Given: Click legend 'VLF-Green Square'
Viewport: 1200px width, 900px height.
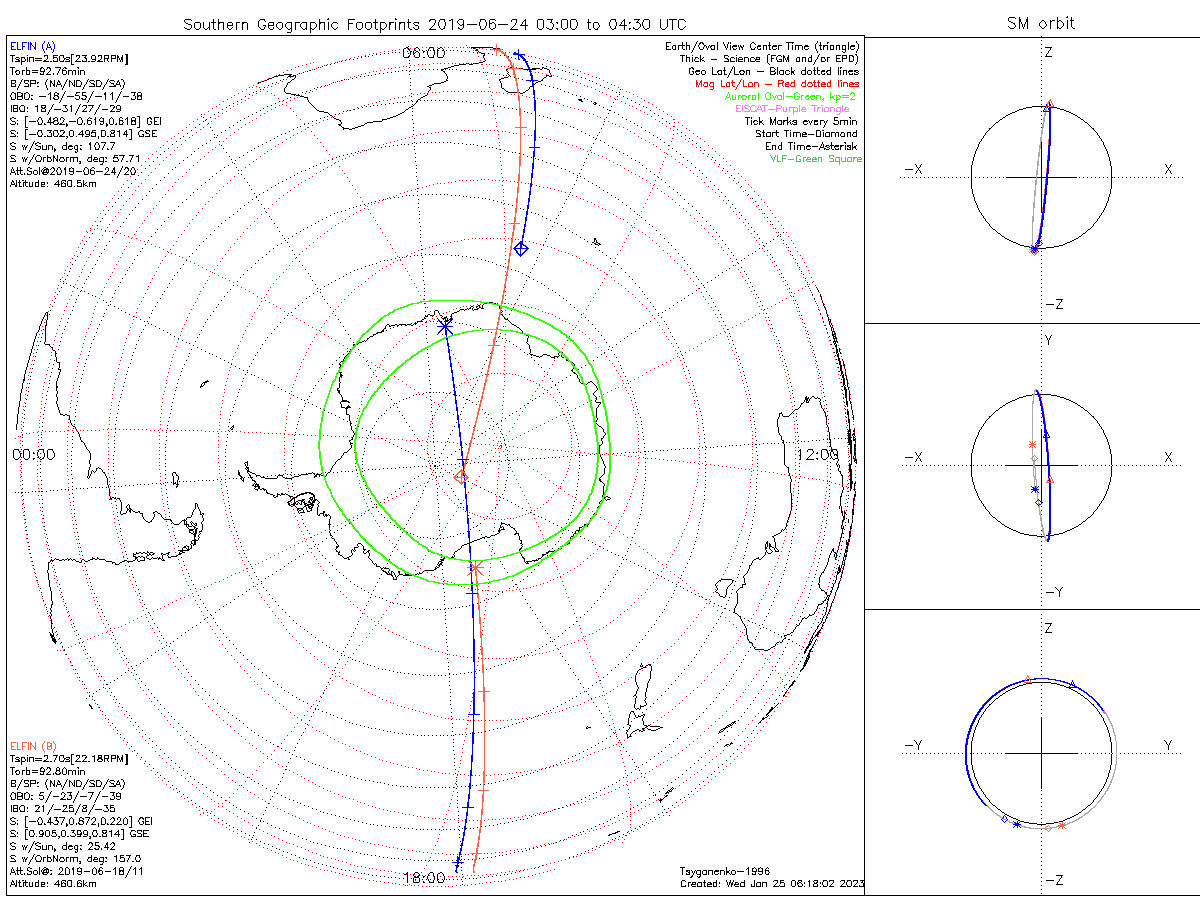Looking at the screenshot, I should (x=815, y=158).
